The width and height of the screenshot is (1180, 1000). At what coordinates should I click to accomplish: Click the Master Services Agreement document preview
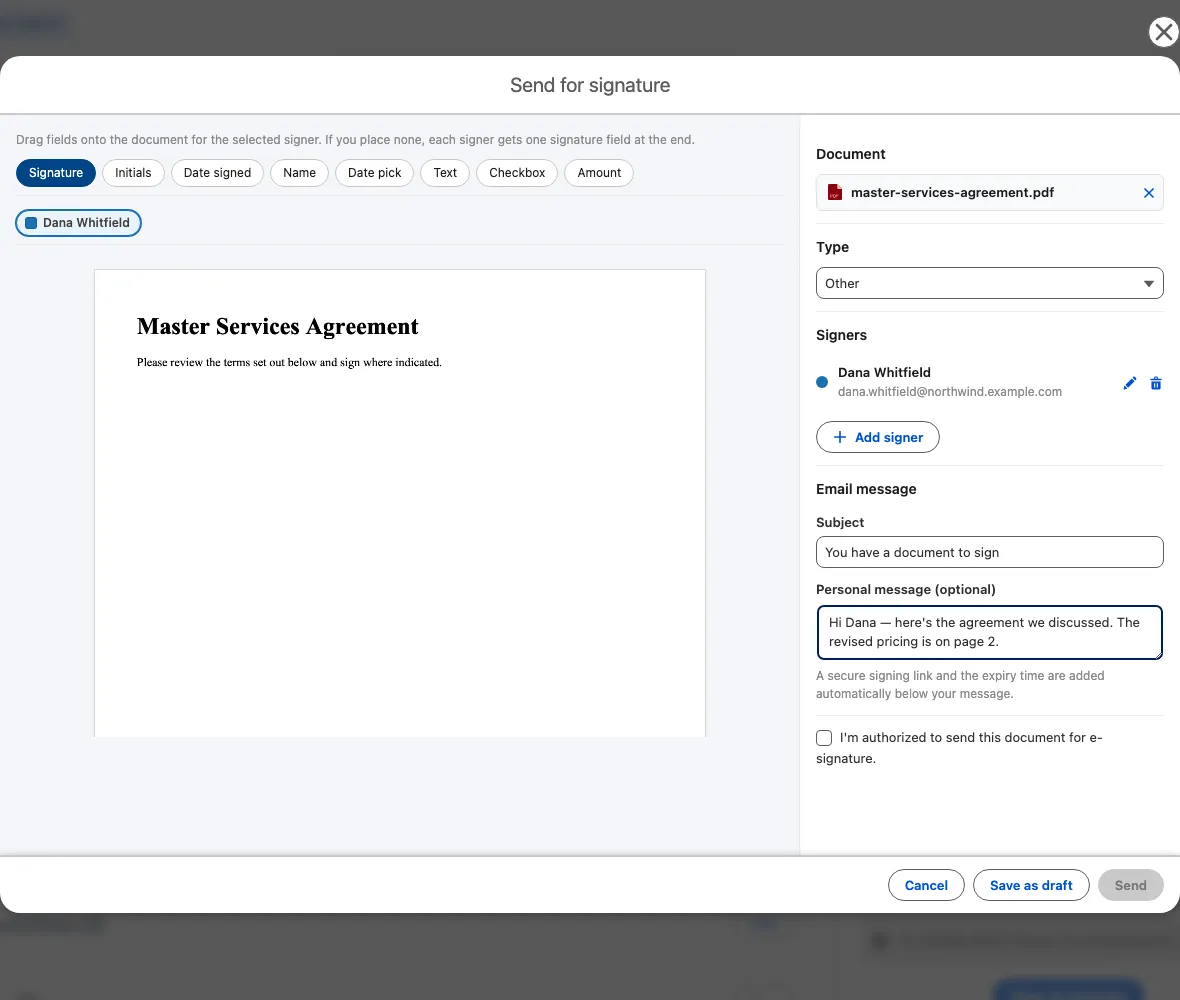tap(400, 503)
